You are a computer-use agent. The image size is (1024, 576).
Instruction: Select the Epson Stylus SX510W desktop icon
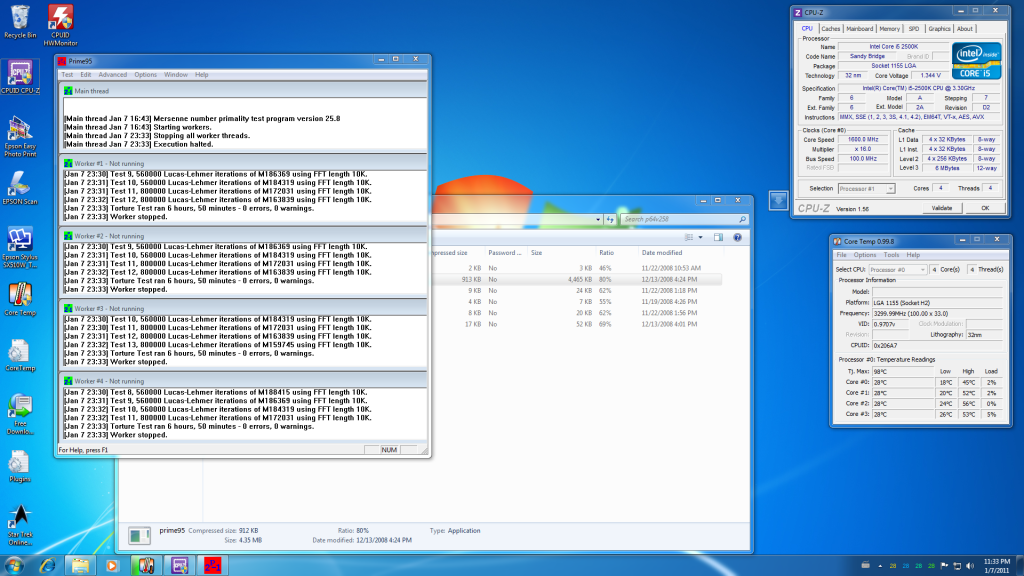click(20, 247)
